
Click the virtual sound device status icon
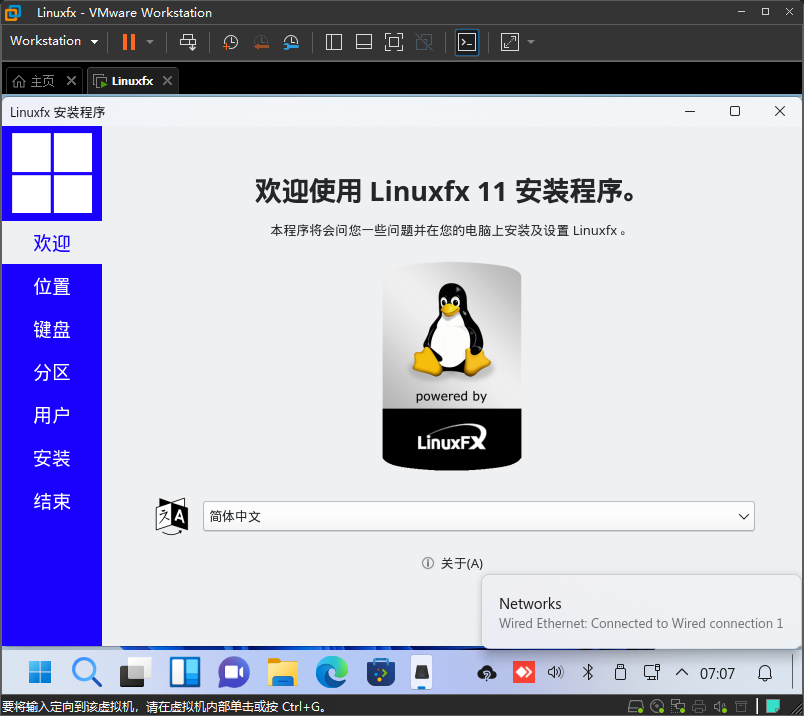pos(720,706)
